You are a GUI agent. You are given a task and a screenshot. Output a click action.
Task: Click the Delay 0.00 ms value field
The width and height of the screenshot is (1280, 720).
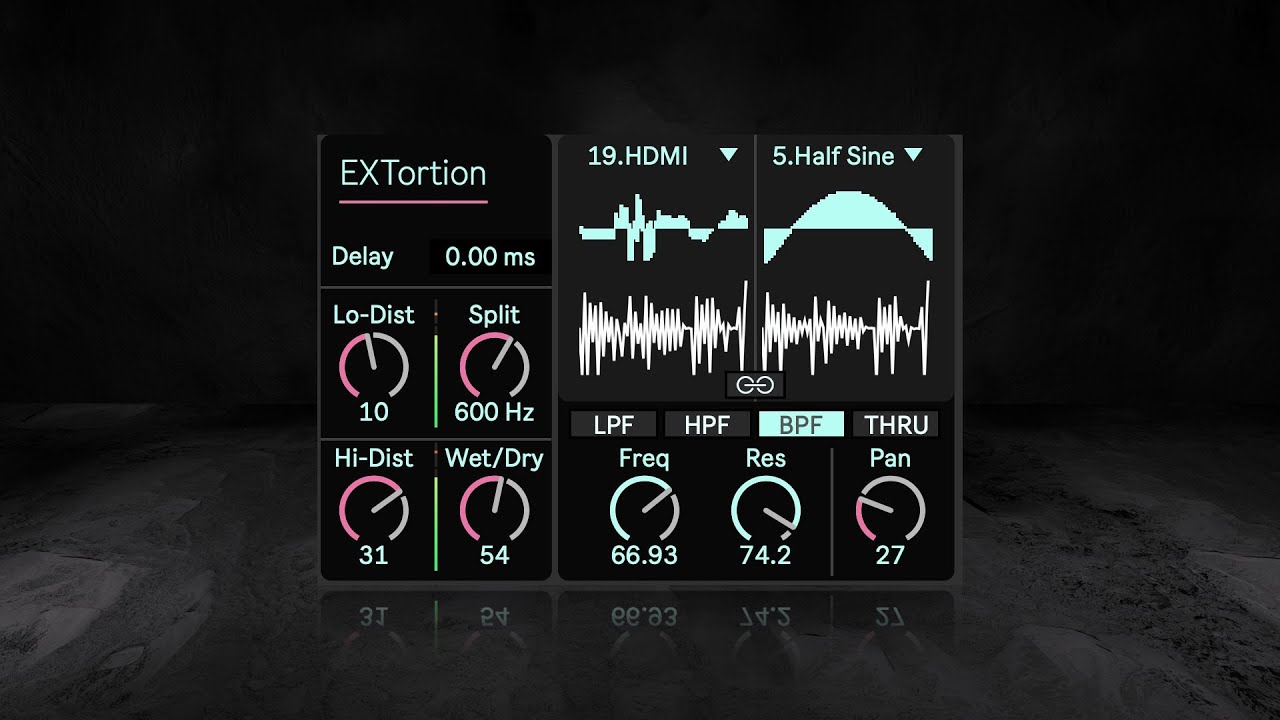(x=490, y=257)
